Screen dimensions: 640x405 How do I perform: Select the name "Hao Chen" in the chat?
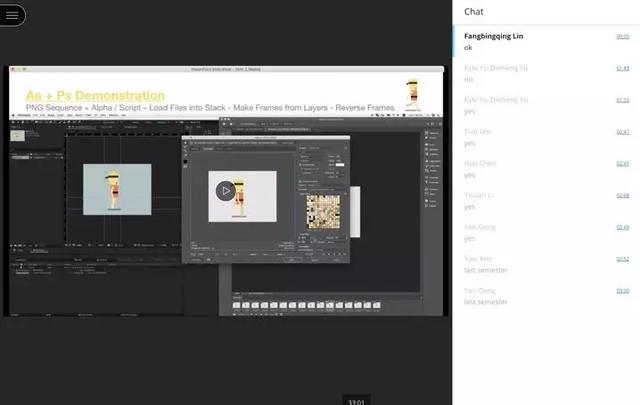pos(480,163)
